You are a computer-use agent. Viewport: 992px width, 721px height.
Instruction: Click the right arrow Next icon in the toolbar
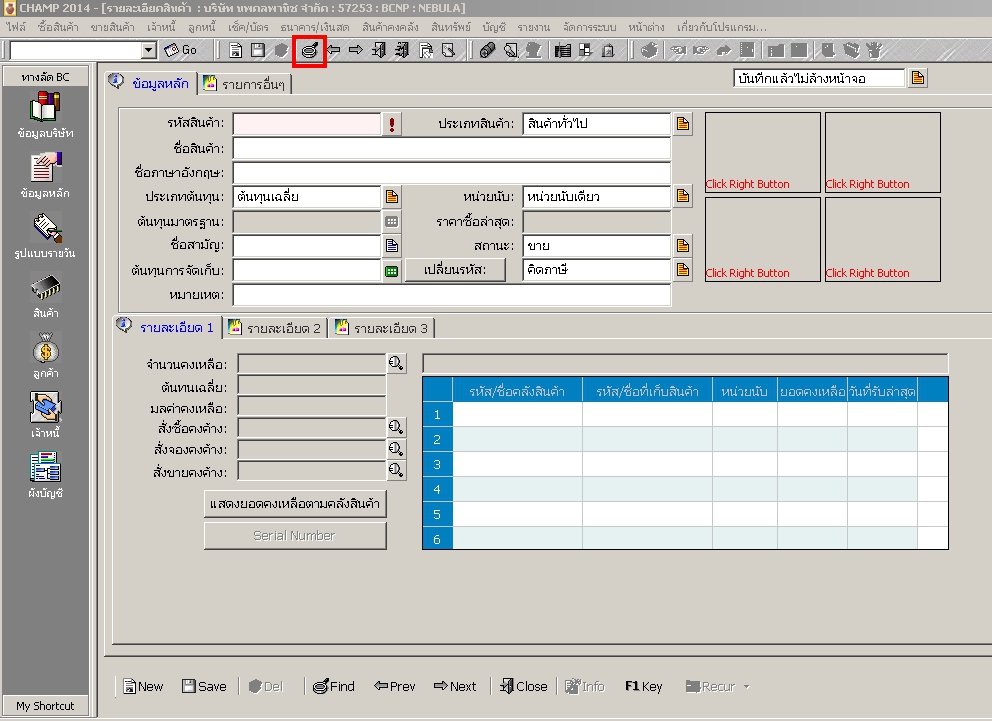point(356,51)
